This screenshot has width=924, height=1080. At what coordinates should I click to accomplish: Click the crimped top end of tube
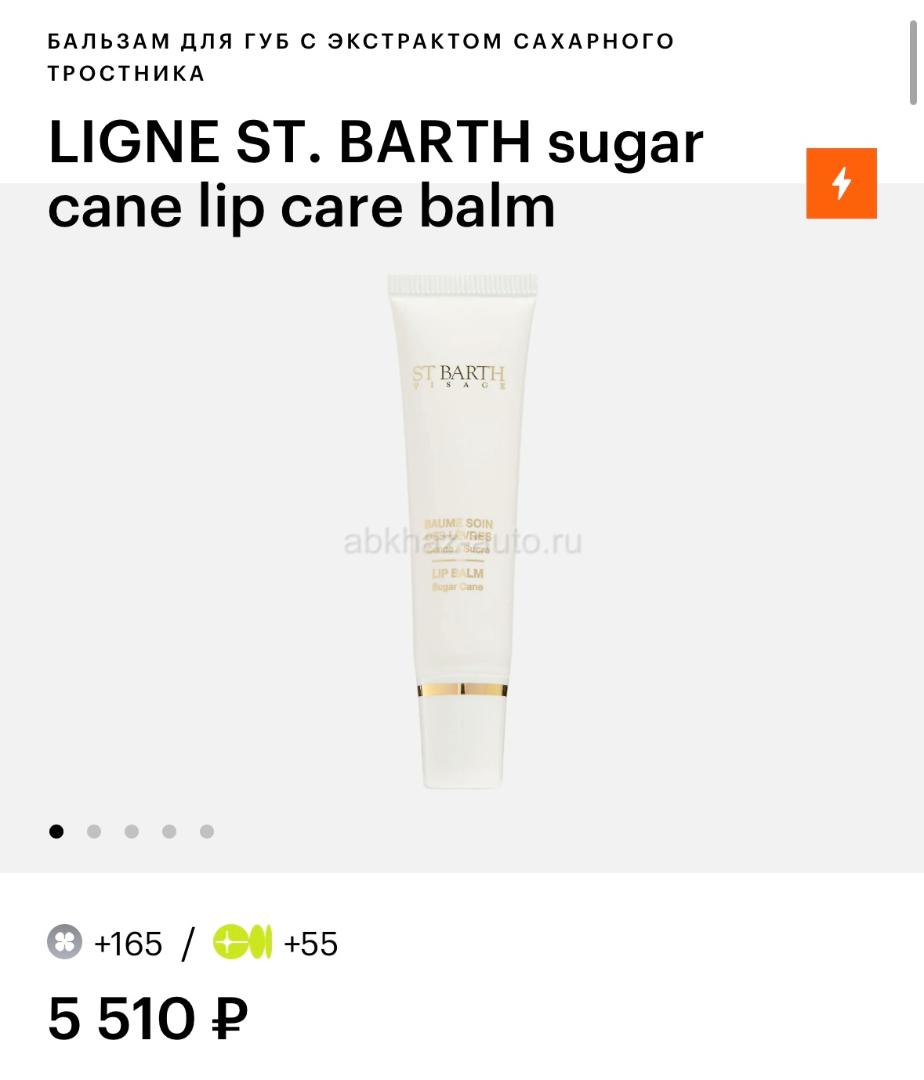click(x=463, y=284)
